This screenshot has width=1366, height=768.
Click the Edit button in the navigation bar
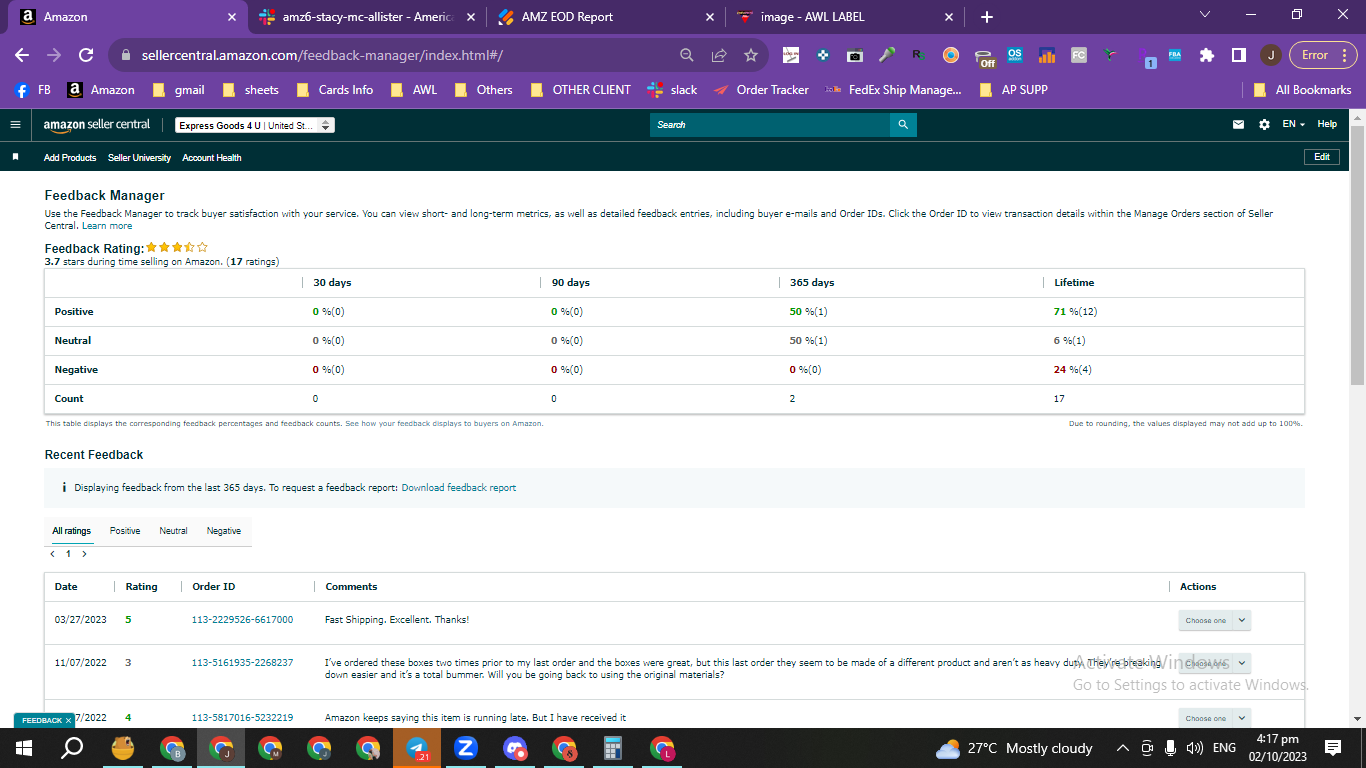(1322, 157)
